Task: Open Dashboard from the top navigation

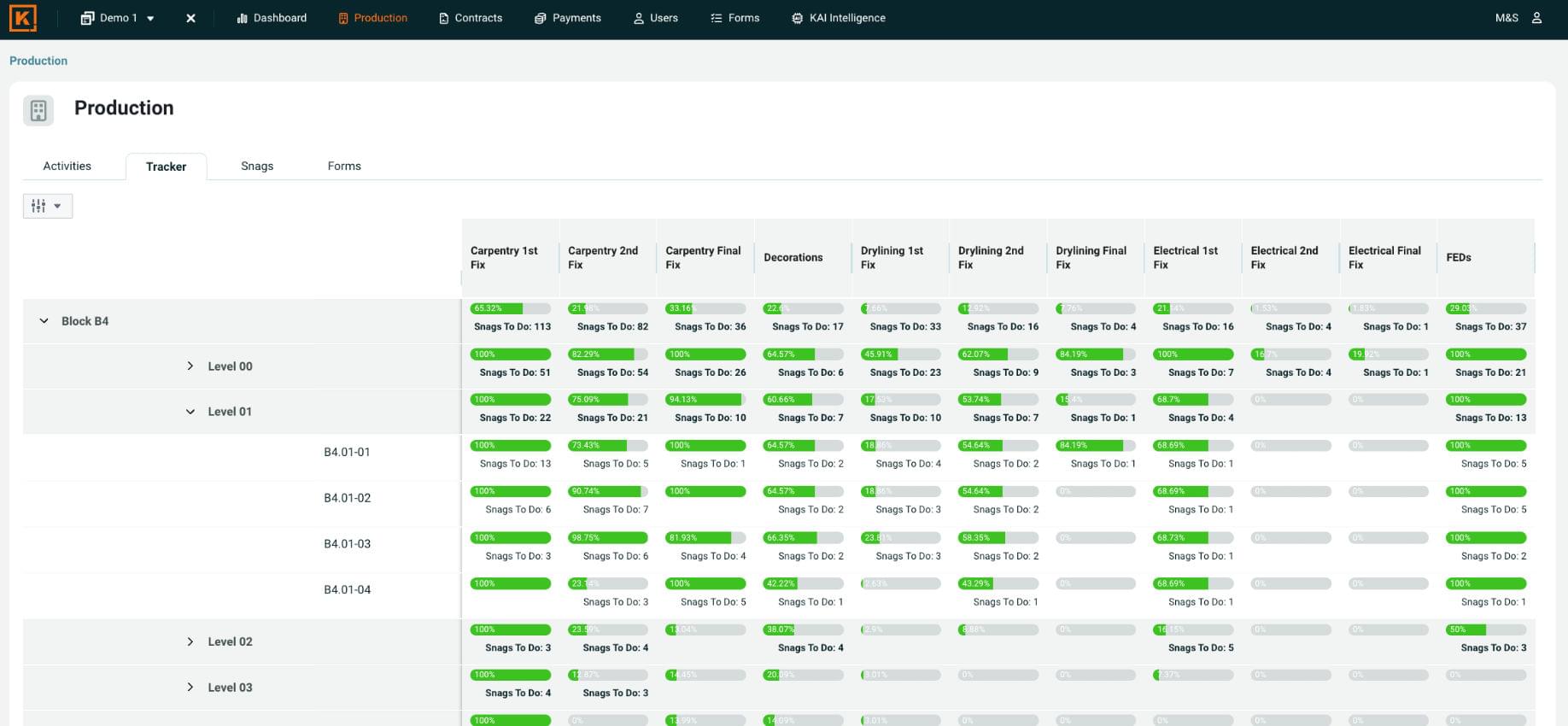Action: [272, 18]
